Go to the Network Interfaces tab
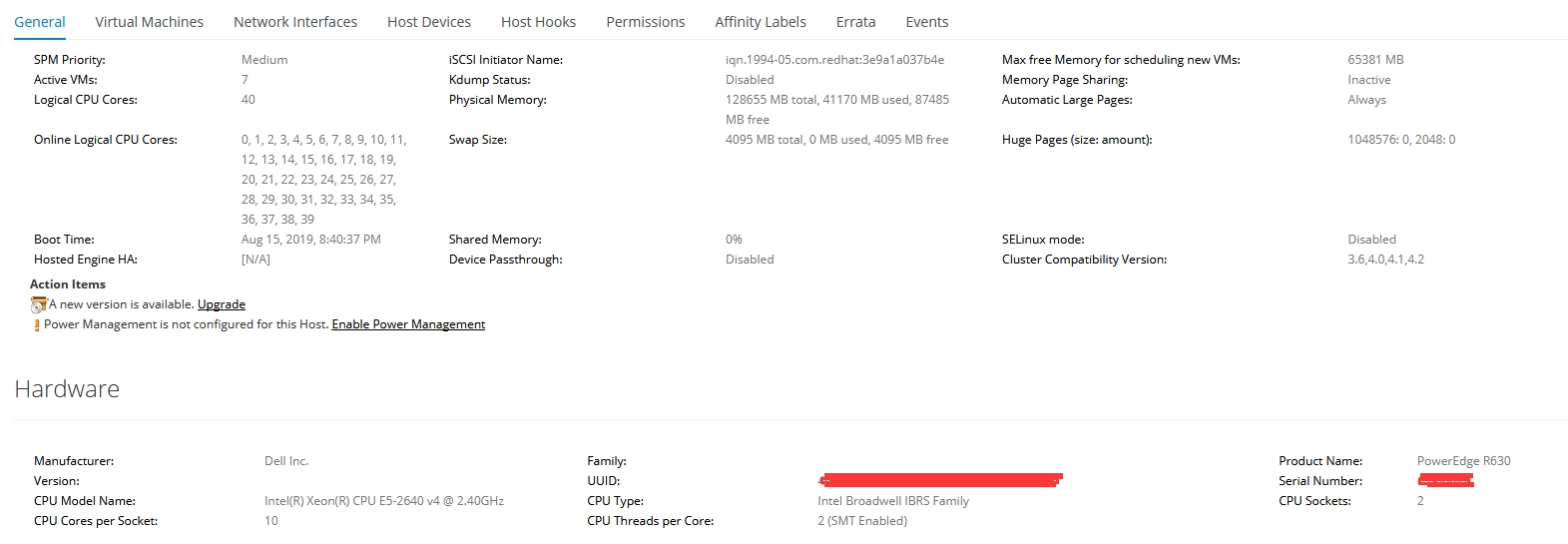The width and height of the screenshot is (1568, 544). coord(295,22)
